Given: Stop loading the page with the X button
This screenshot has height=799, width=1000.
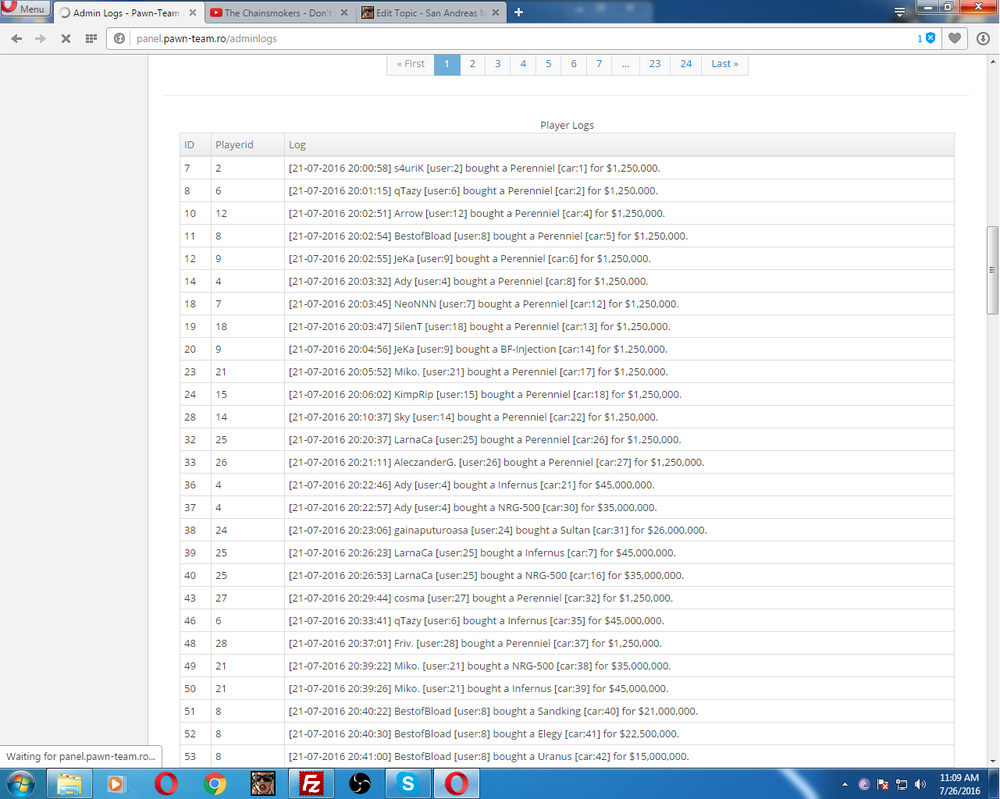Looking at the screenshot, I should click(65, 39).
